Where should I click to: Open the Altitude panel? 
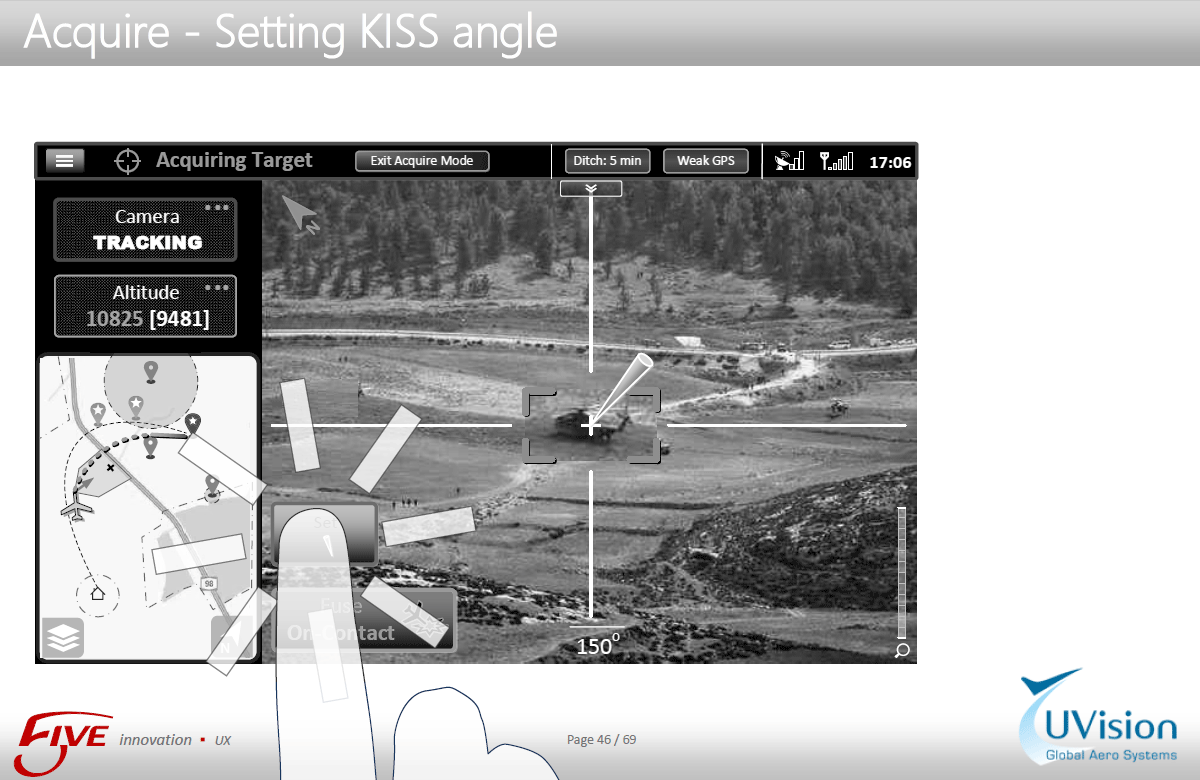pos(146,306)
